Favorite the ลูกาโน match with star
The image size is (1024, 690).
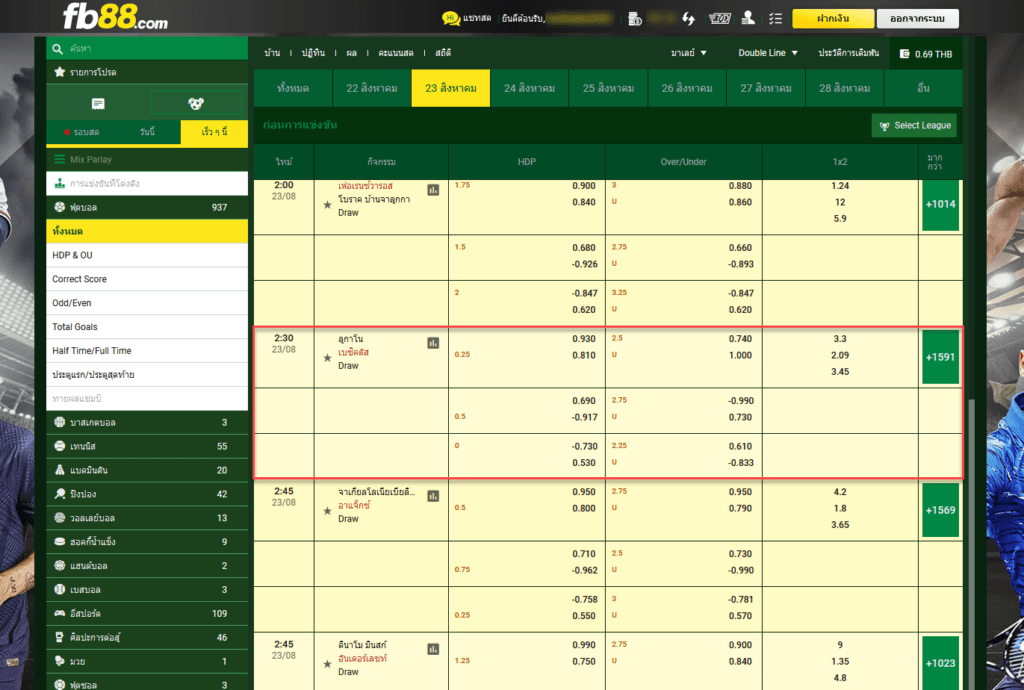[x=327, y=358]
